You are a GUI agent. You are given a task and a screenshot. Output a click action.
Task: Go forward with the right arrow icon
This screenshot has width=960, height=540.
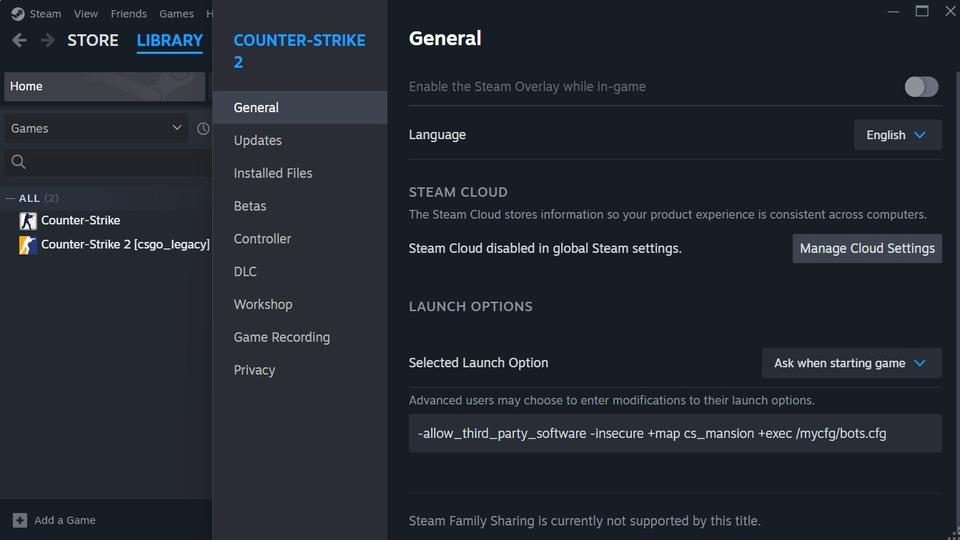click(x=47, y=40)
